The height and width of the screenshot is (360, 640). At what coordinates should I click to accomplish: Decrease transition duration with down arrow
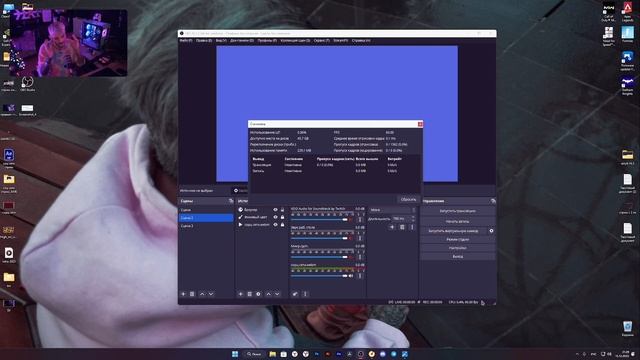pos(413,220)
